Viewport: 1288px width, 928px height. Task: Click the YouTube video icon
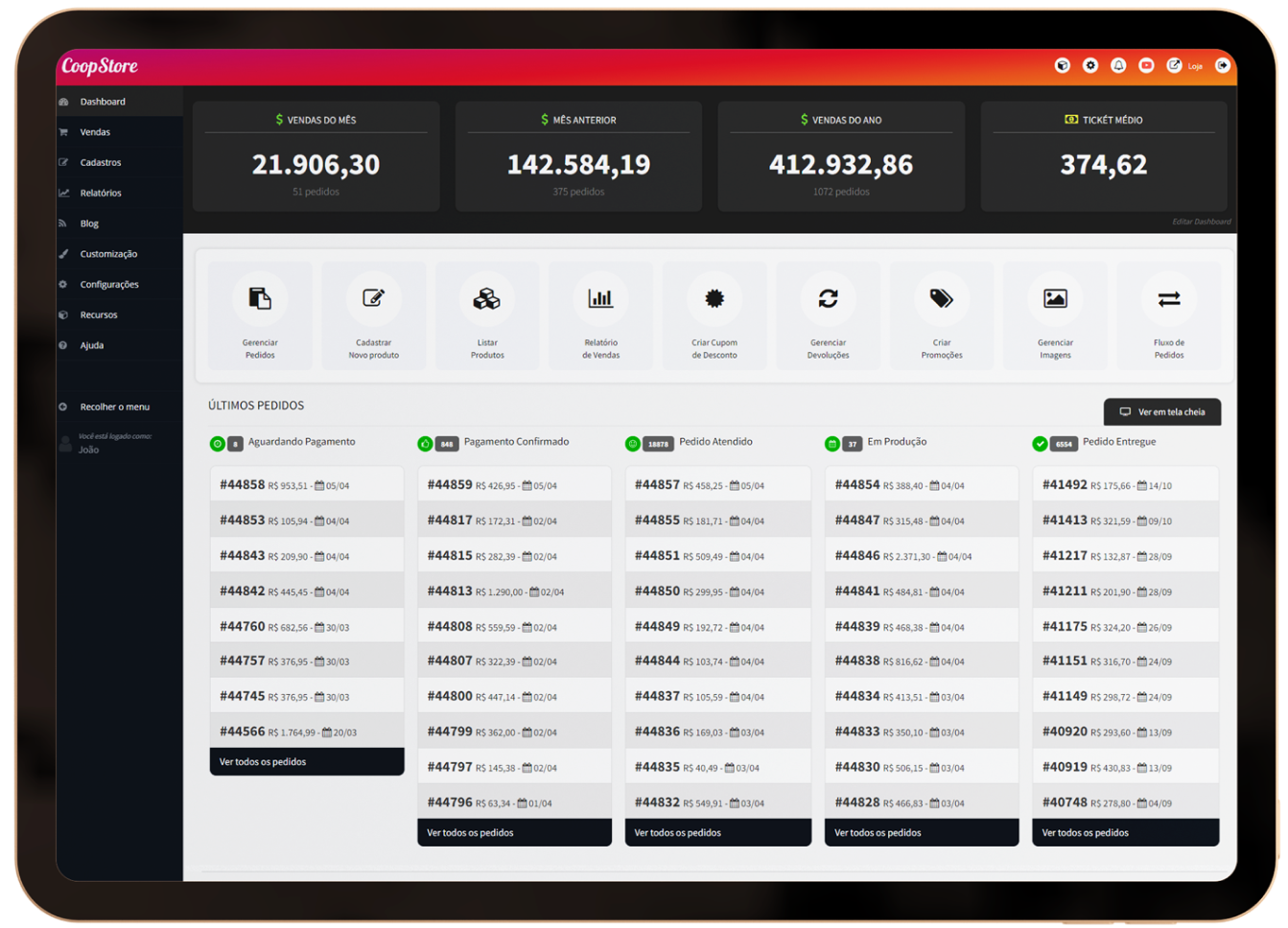[1146, 65]
